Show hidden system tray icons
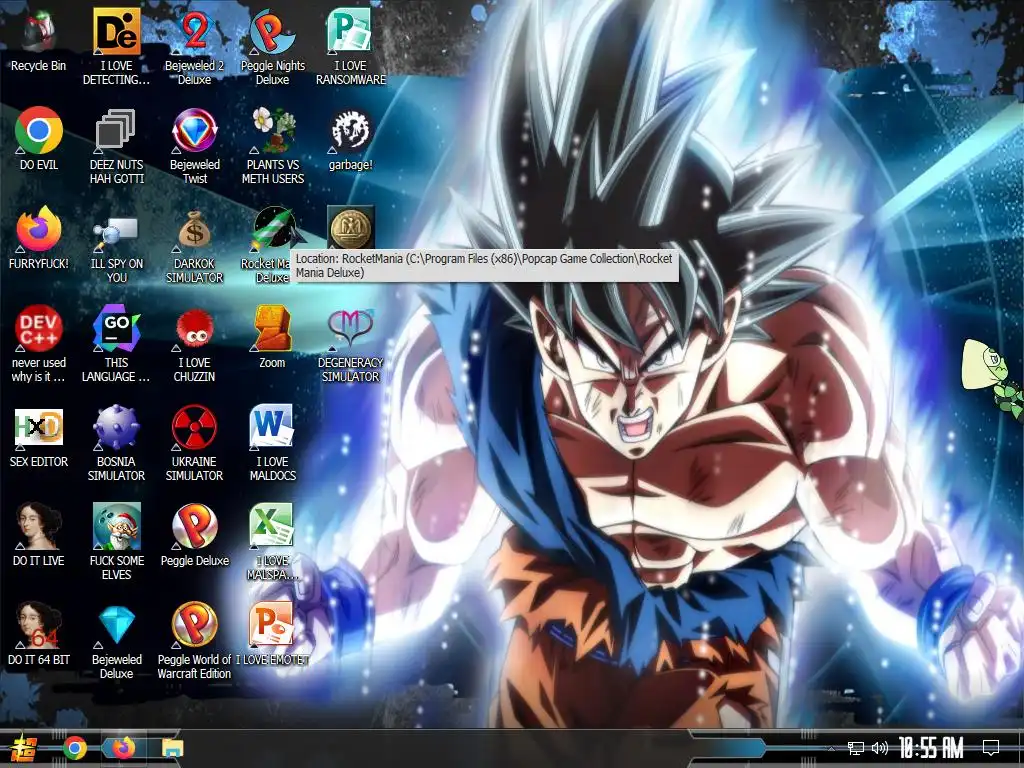The image size is (1024, 768). pos(831,748)
